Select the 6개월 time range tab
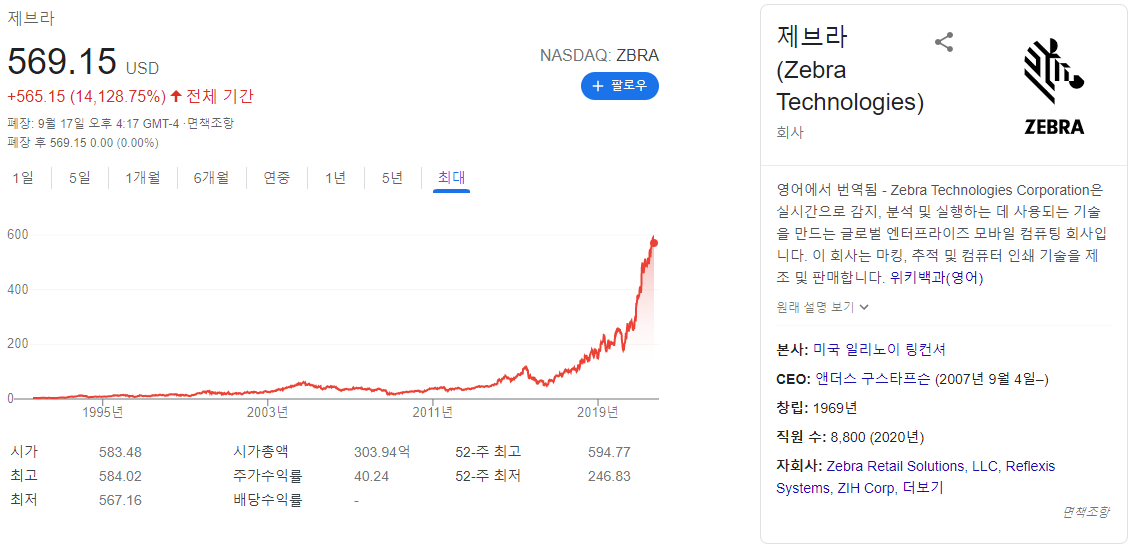 pyautogui.click(x=211, y=178)
